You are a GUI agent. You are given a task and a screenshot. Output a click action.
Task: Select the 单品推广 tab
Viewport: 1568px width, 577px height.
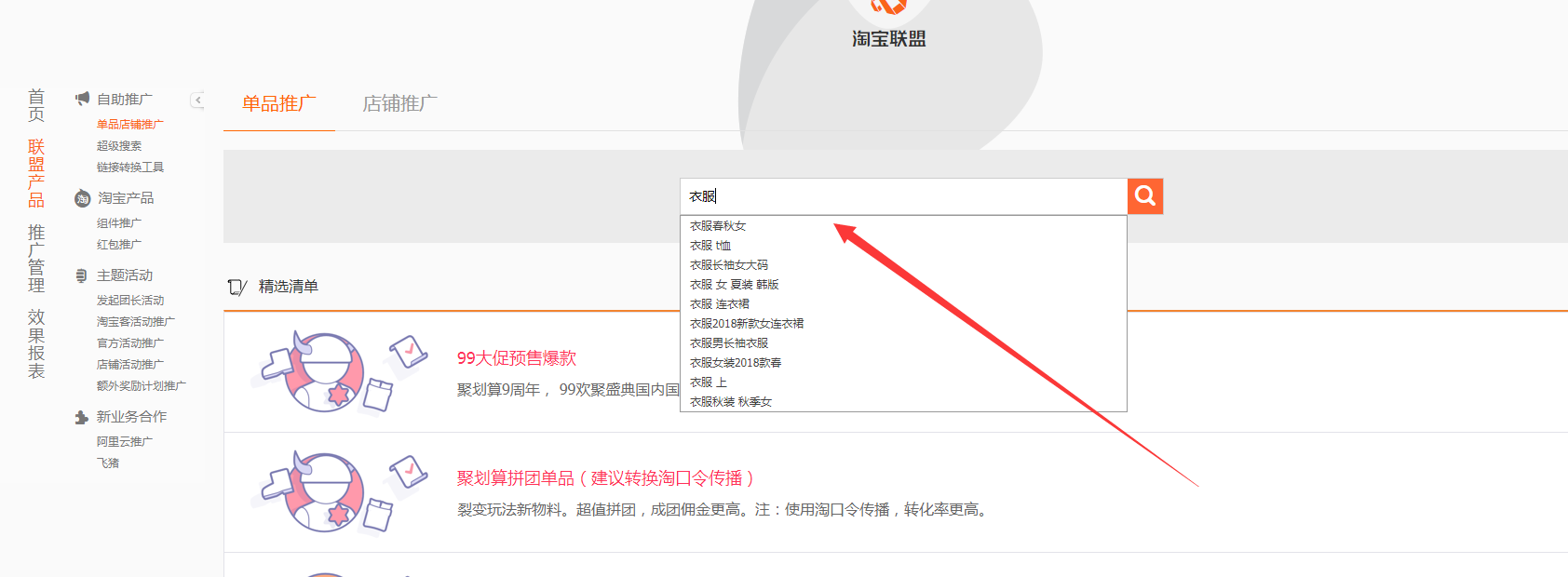pyautogui.click(x=278, y=103)
